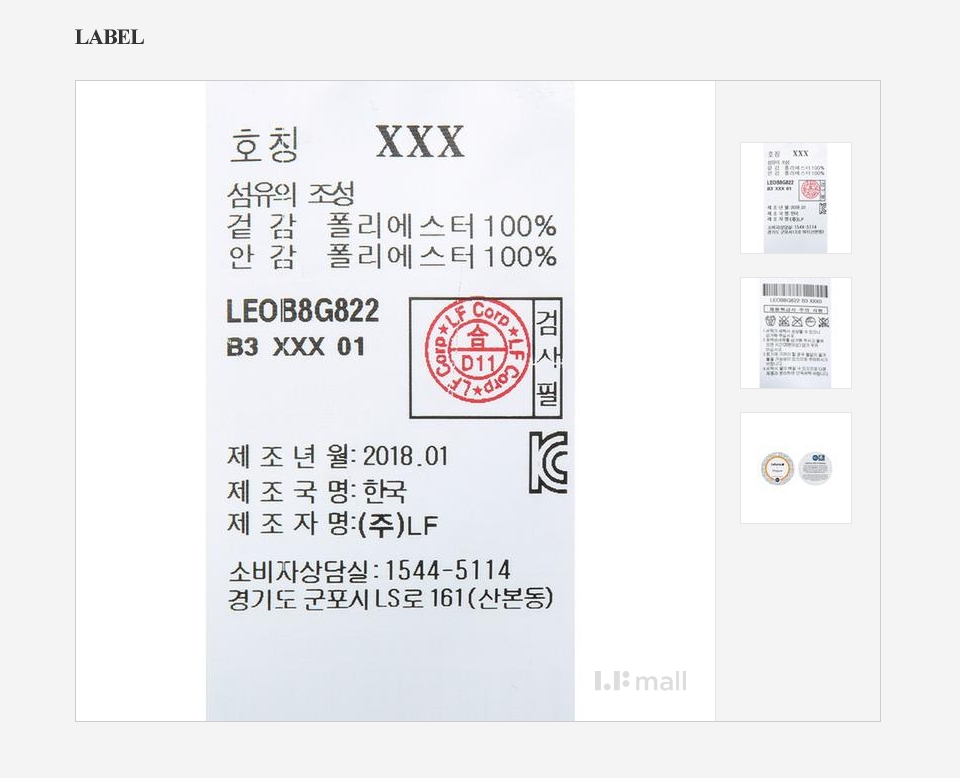Click the manufacturer name (주)LF text
Screen dimensions: 960x778
(398, 525)
